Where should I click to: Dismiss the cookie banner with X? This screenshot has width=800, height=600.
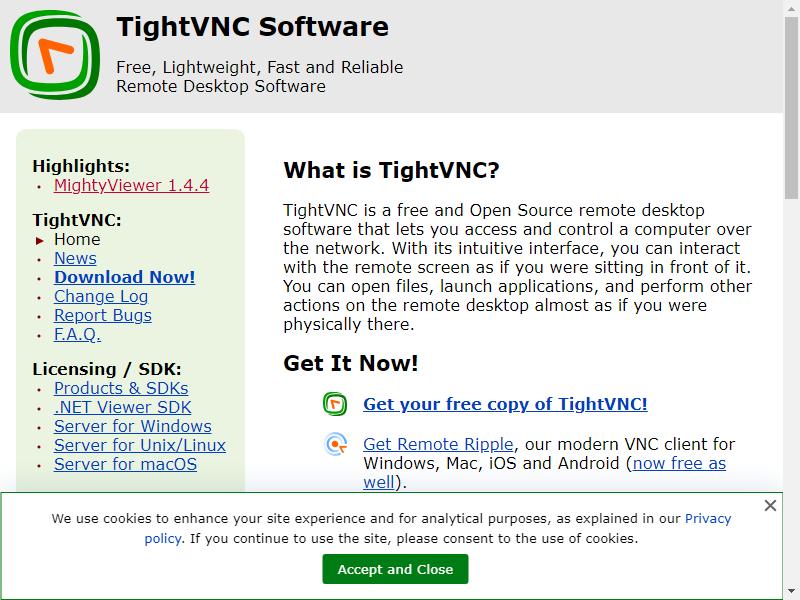coord(770,505)
